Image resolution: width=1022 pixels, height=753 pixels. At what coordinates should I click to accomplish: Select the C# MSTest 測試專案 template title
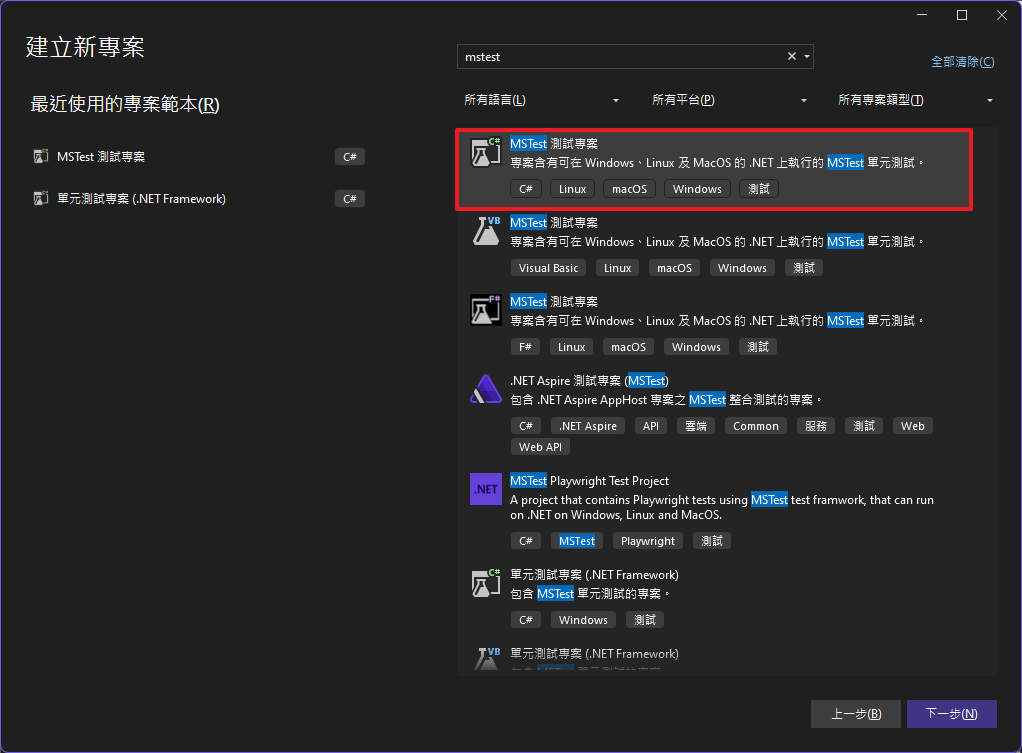click(x=554, y=143)
